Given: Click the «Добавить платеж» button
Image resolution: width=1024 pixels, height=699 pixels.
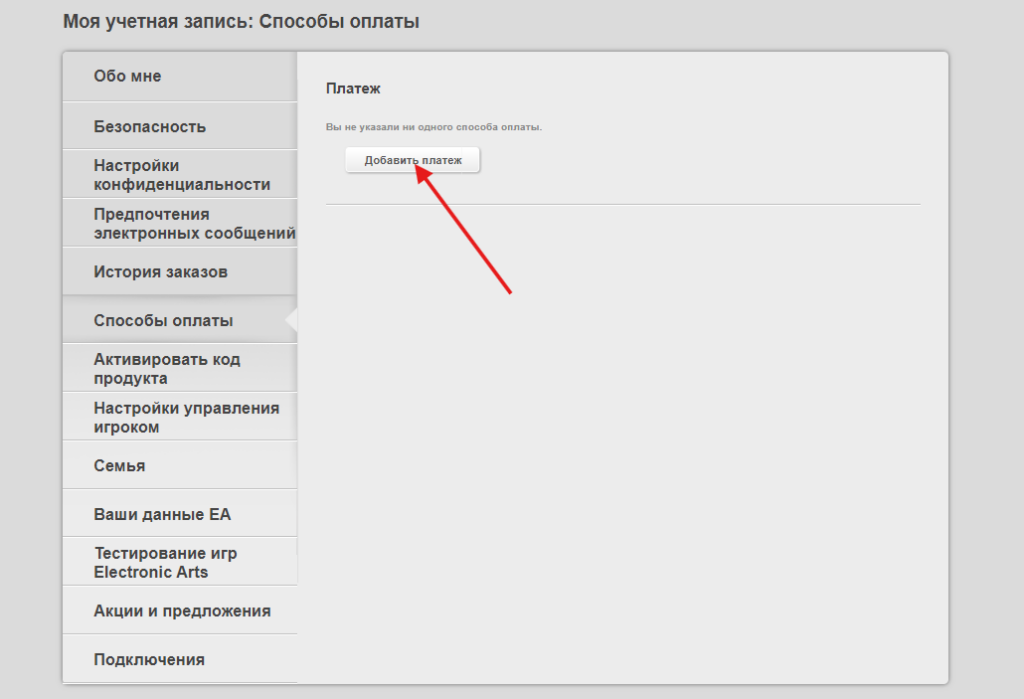Looking at the screenshot, I should click(x=412, y=160).
